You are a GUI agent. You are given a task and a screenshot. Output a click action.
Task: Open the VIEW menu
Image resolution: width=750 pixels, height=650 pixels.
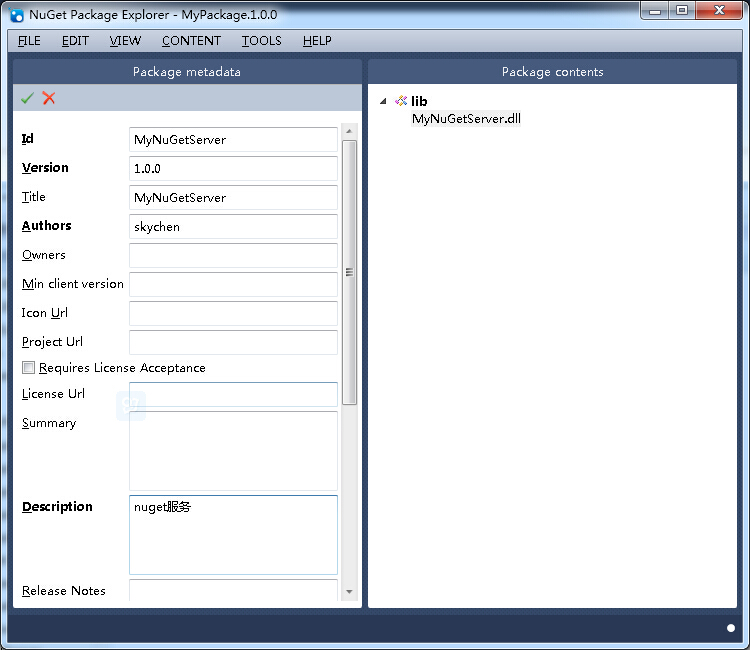pos(125,41)
